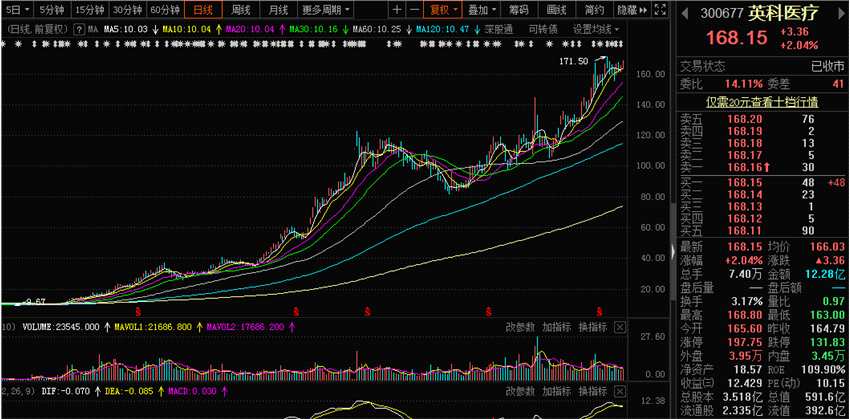This screenshot has height=419, width=850.
Task: Click 委比 14.11% value
Action: (744, 83)
